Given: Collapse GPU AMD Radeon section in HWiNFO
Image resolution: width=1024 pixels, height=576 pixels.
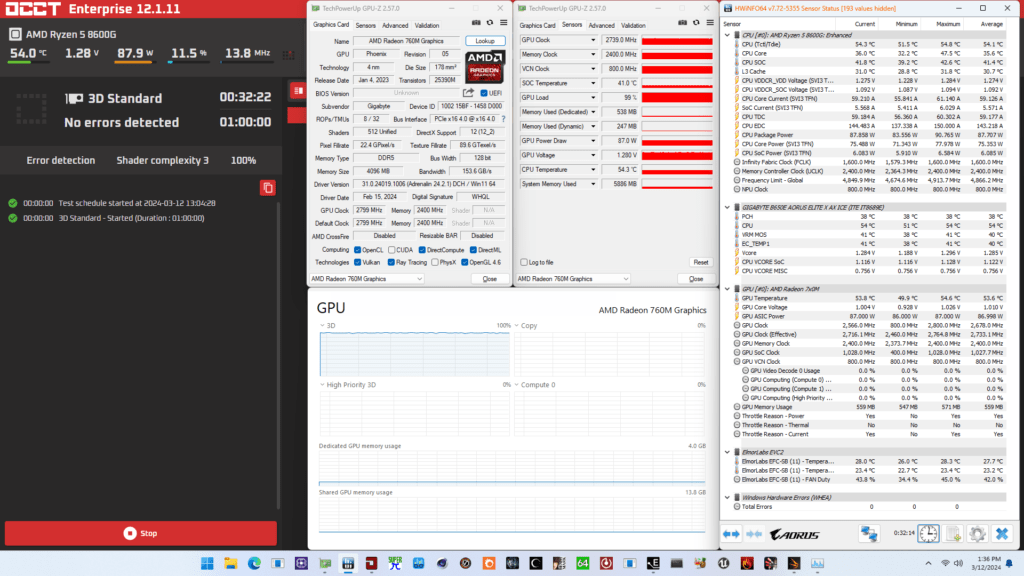Looking at the screenshot, I should pyautogui.click(x=728, y=289).
